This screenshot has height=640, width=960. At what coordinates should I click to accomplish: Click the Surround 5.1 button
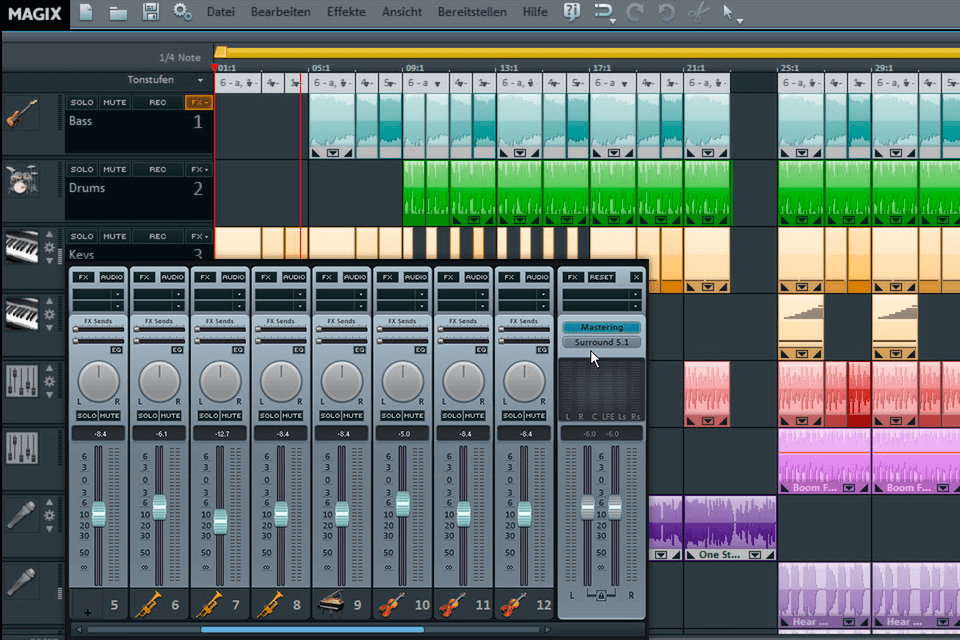pyautogui.click(x=601, y=342)
